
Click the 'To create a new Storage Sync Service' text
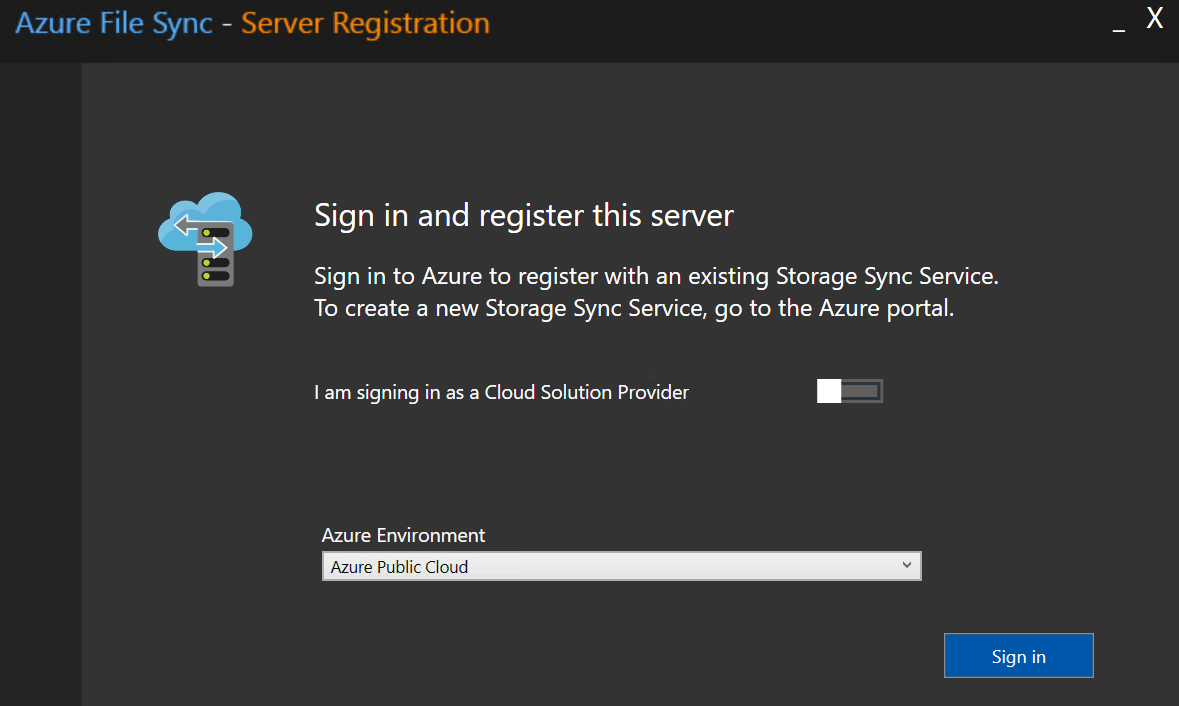point(511,308)
